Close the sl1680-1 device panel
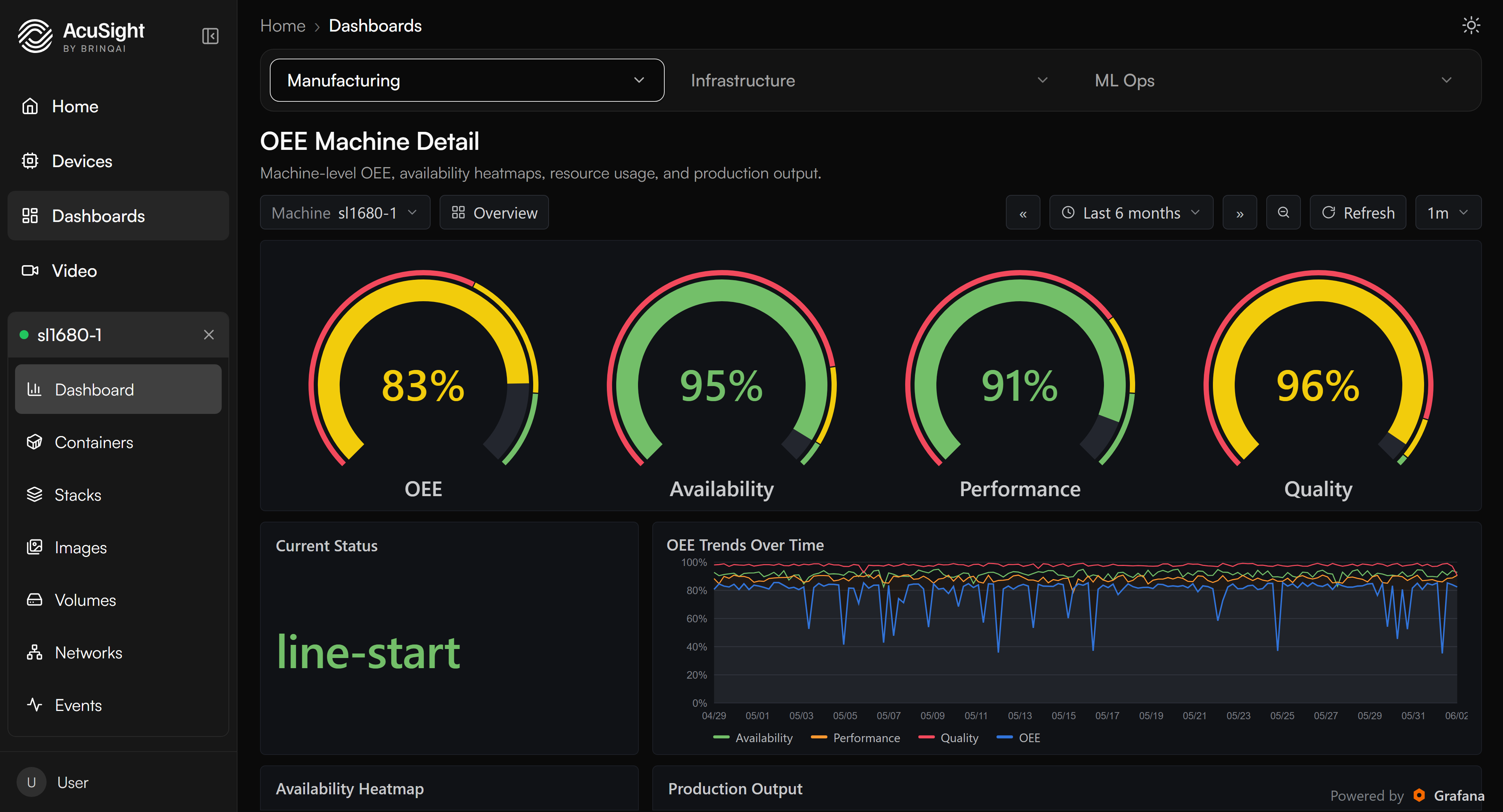 coord(209,335)
